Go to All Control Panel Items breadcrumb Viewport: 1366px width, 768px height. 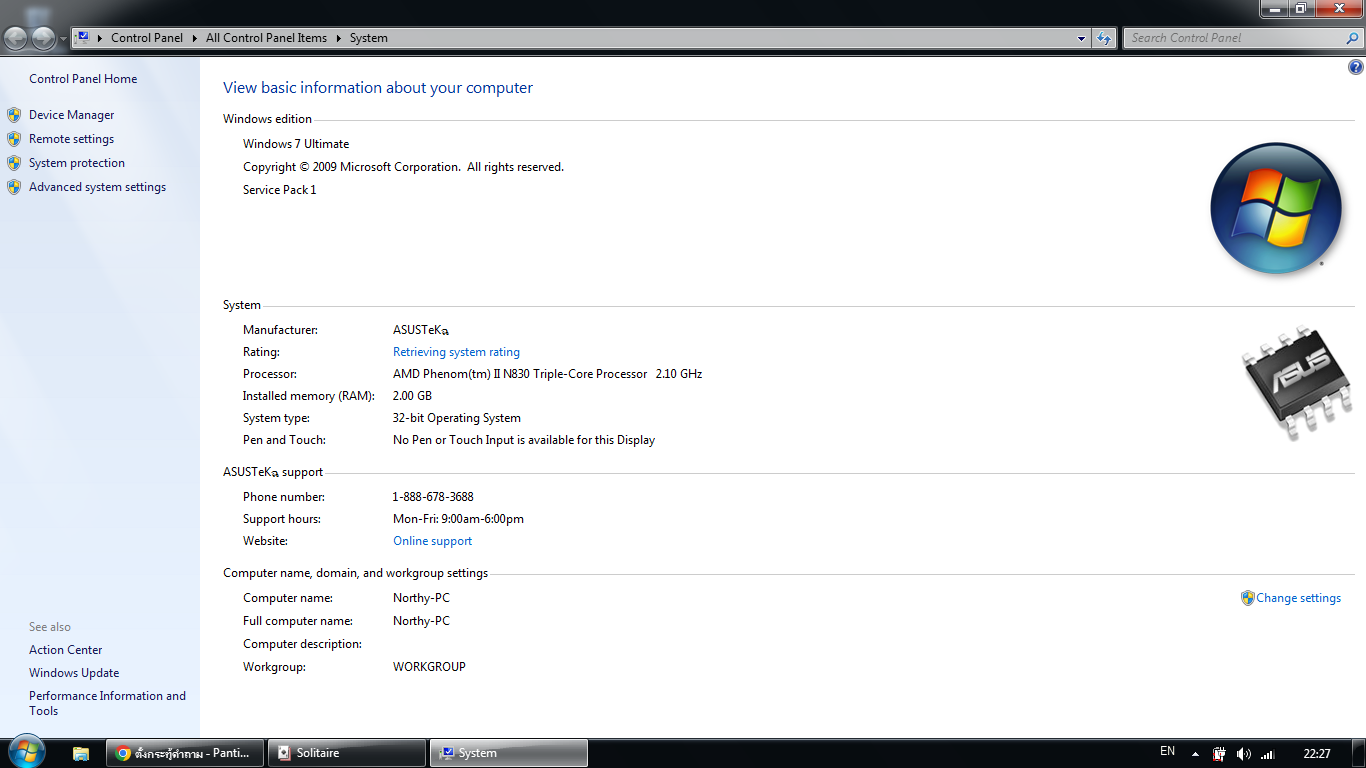click(x=266, y=38)
